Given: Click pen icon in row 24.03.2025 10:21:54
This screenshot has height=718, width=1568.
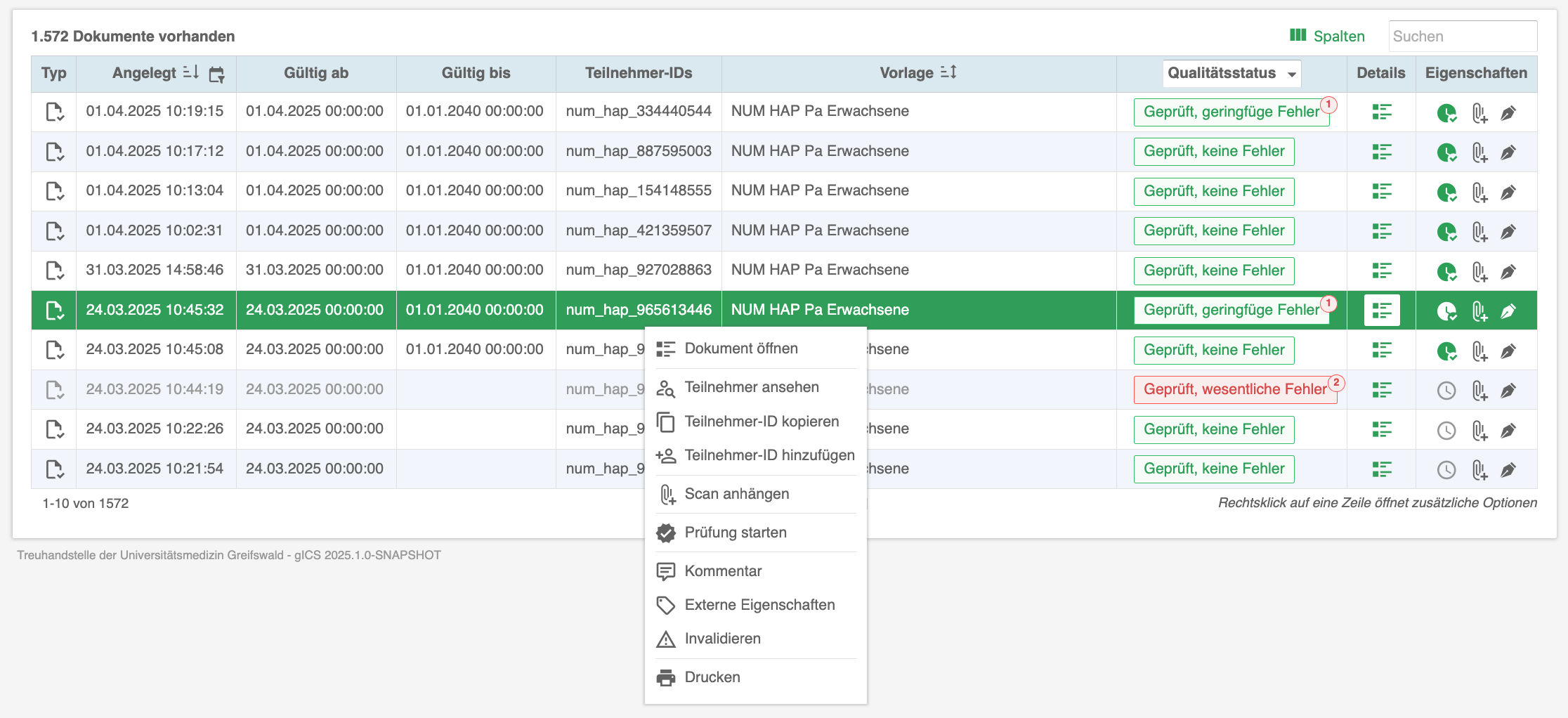Looking at the screenshot, I should [1508, 469].
